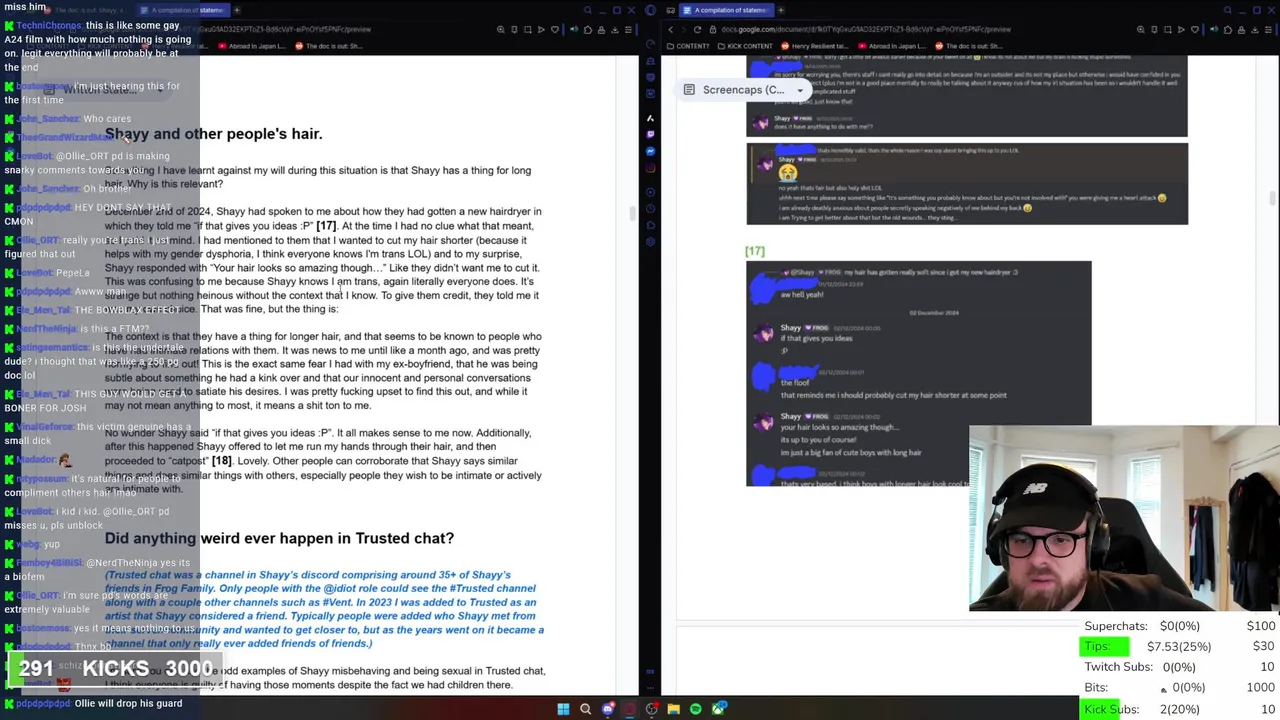Image resolution: width=1280 pixels, height=720 pixels.
Task: Open a new tab in left browser window
Action: click(237, 10)
